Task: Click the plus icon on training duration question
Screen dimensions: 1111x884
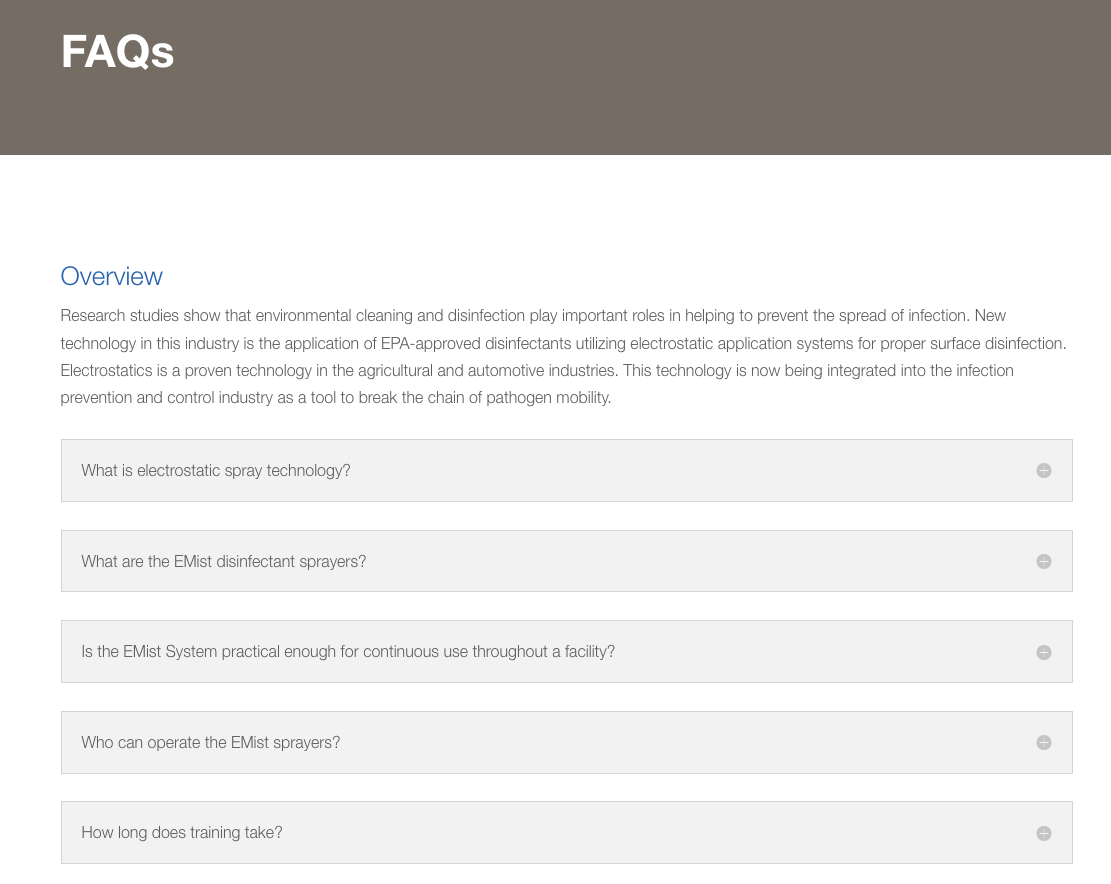Action: [x=1044, y=832]
